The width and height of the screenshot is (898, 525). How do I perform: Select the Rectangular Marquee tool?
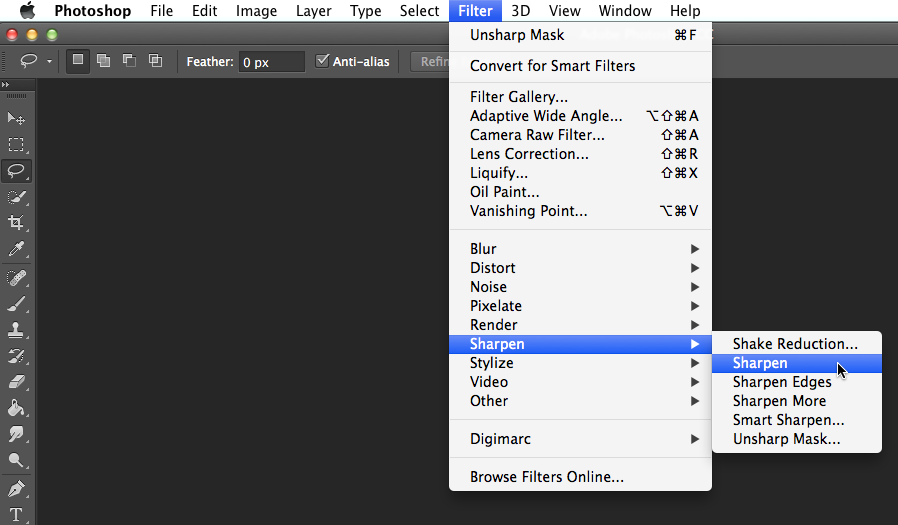16,145
